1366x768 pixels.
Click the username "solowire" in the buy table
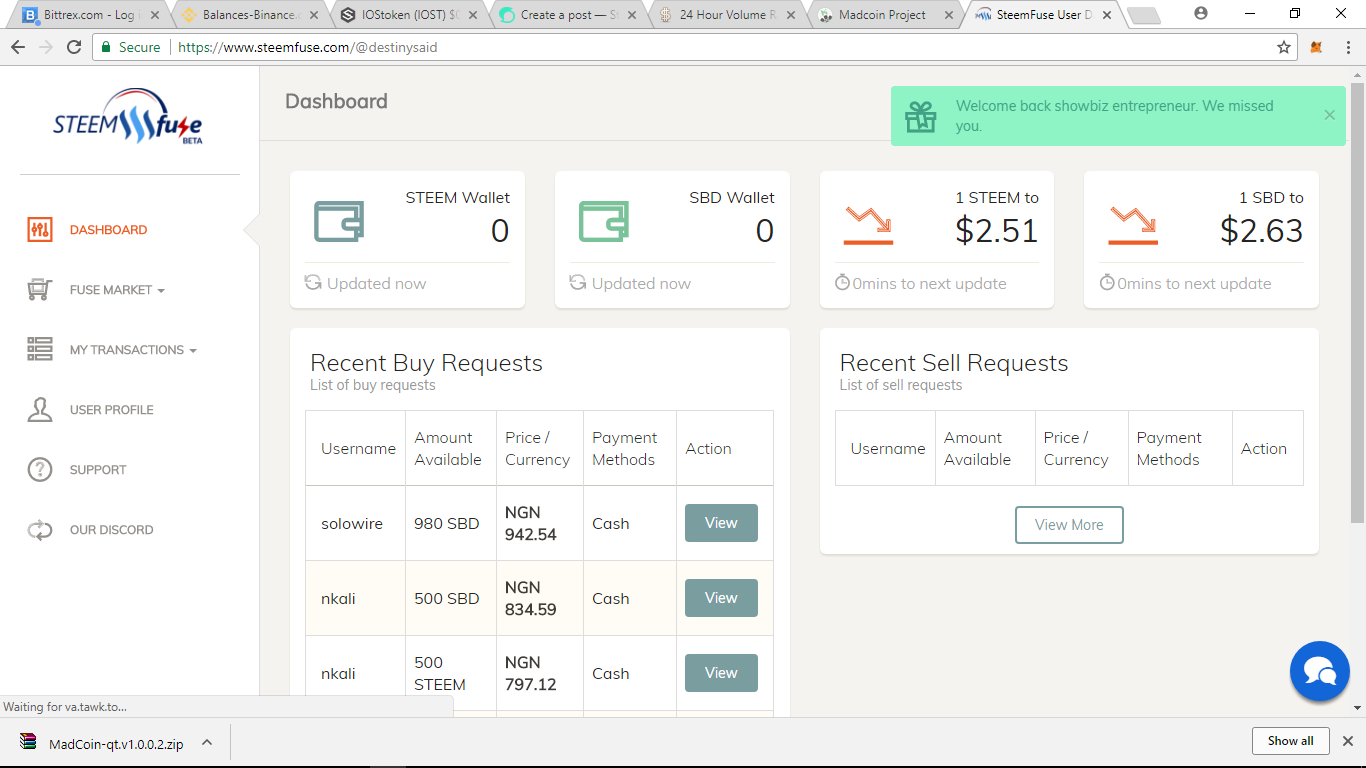352,523
